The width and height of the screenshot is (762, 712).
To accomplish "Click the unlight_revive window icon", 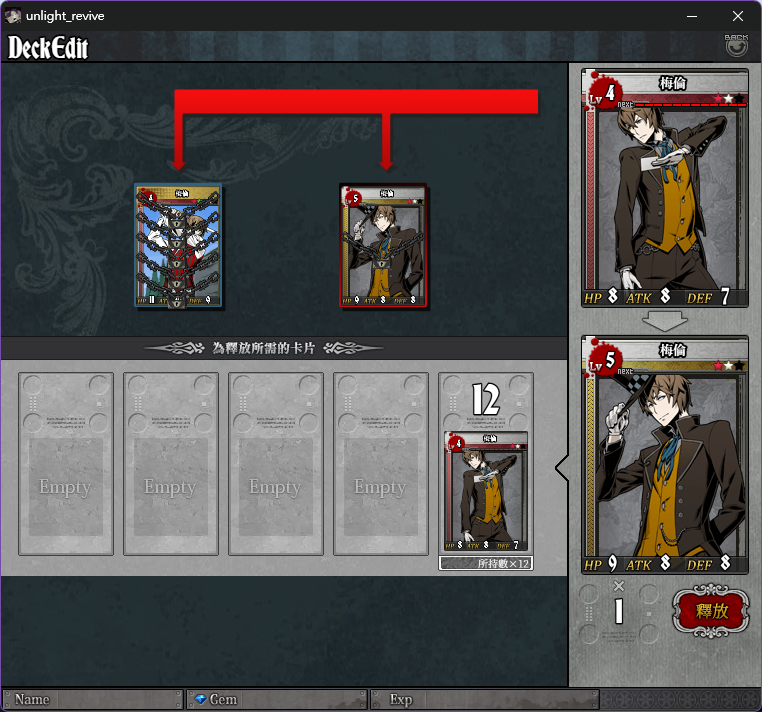I will (x=13, y=16).
